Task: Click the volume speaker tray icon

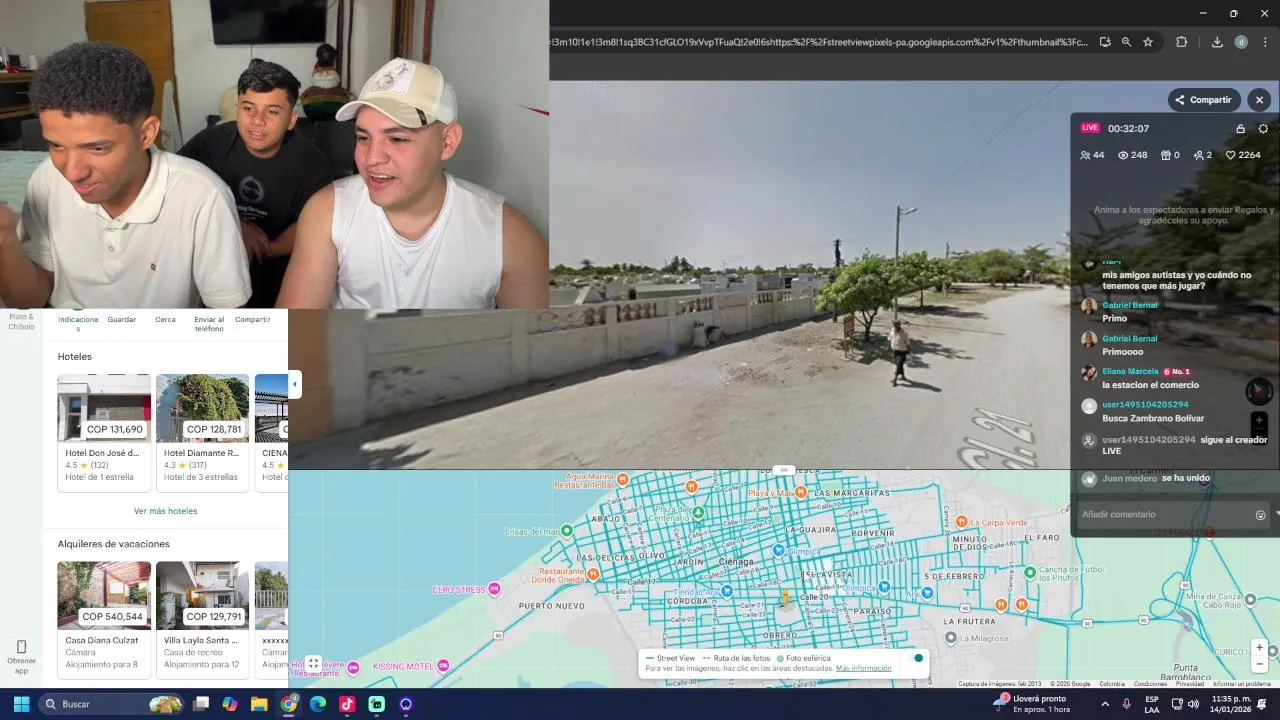Action: (1193, 704)
